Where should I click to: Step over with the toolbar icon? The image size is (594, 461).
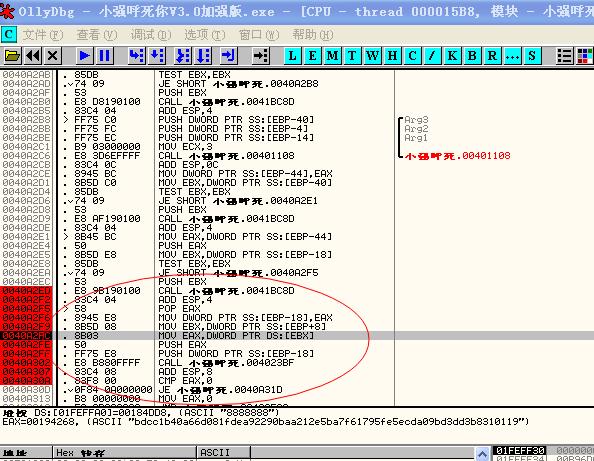156,56
